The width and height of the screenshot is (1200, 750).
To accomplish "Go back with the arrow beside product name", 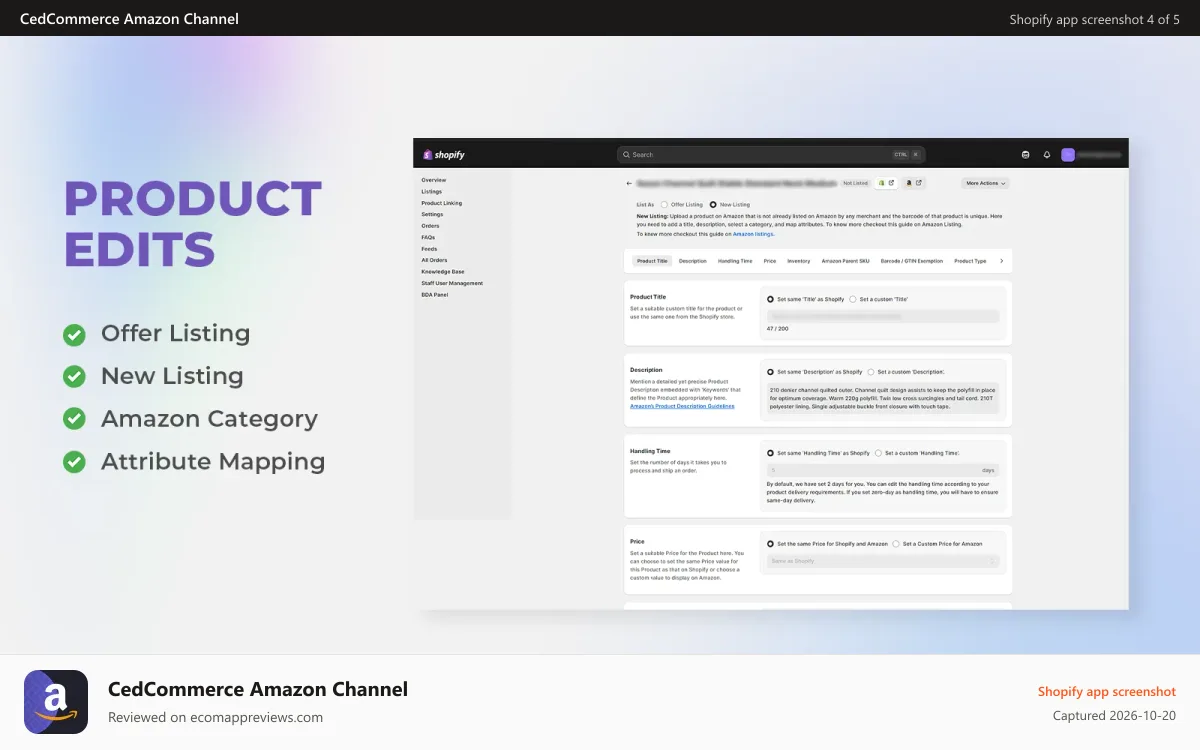I will point(629,184).
